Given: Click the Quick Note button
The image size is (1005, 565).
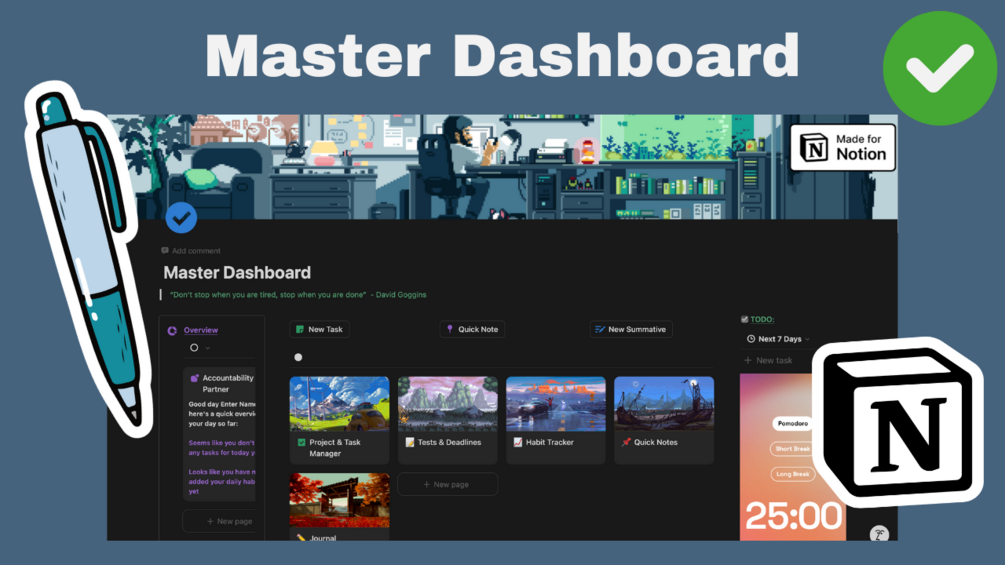Looking at the screenshot, I should pyautogui.click(x=472, y=329).
